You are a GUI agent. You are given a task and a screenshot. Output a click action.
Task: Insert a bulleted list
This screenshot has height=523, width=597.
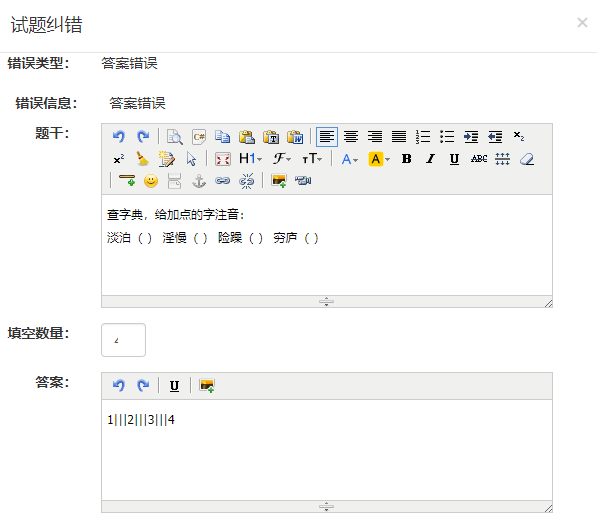(x=447, y=136)
